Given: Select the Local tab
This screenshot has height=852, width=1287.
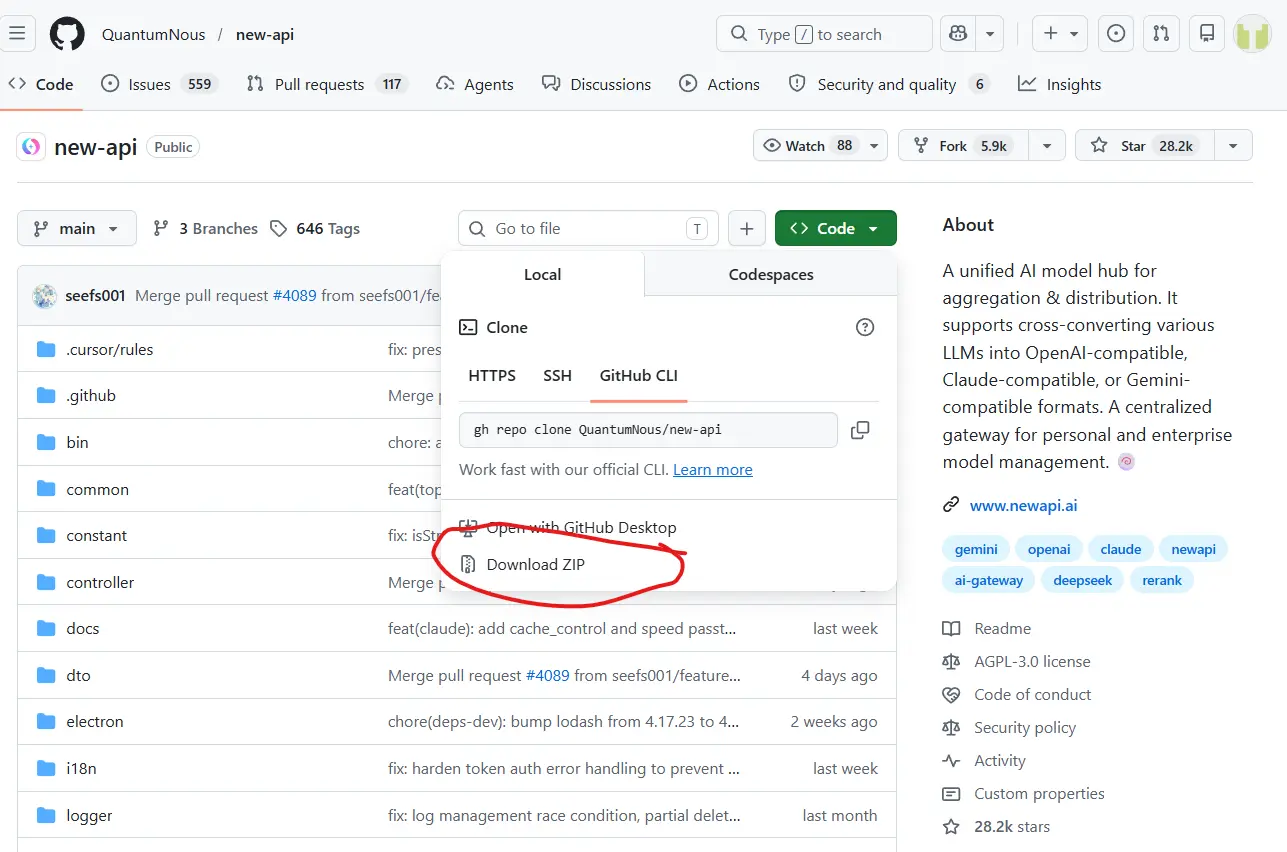Looking at the screenshot, I should [542, 274].
